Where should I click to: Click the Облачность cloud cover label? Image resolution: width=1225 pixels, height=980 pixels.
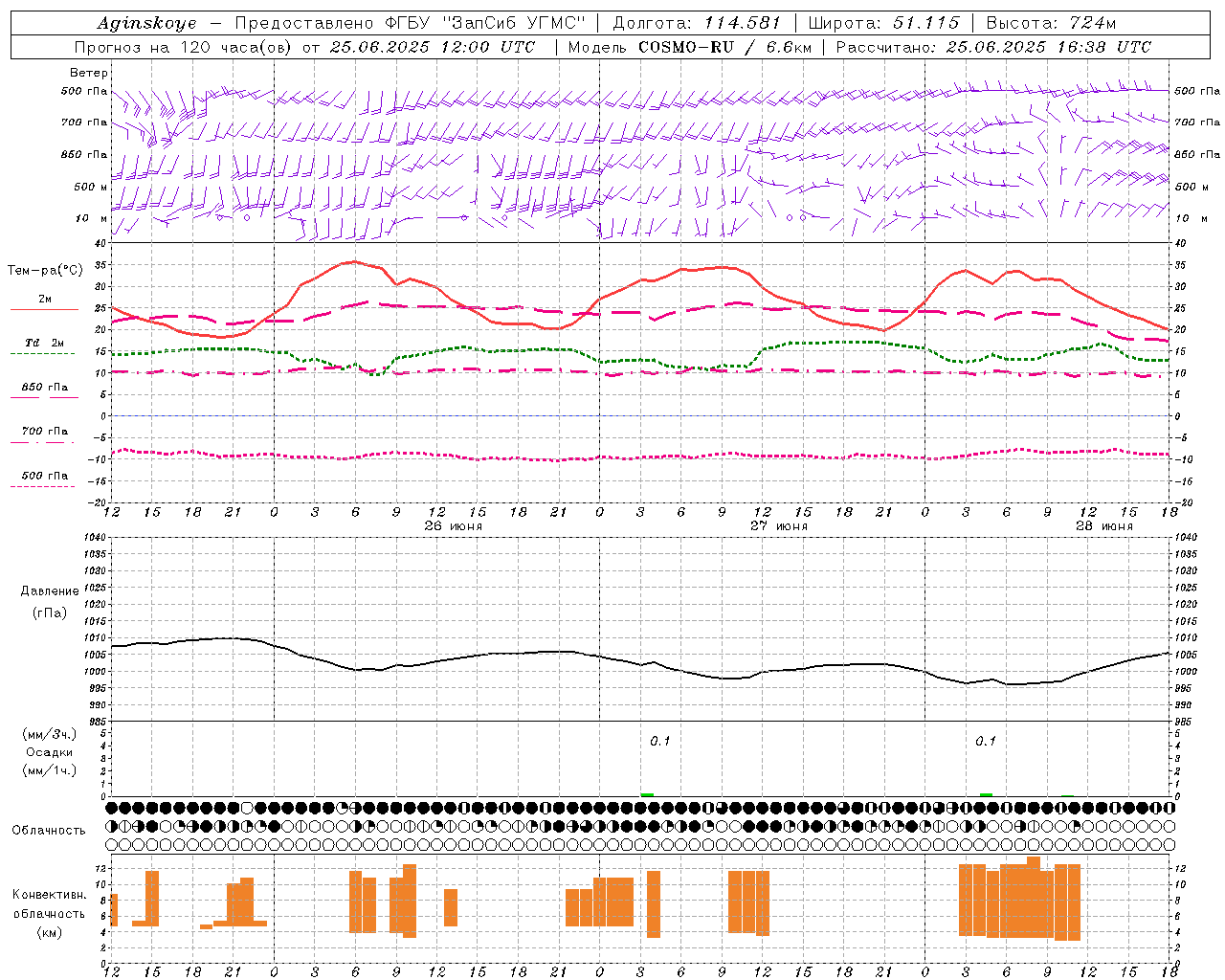tap(49, 831)
